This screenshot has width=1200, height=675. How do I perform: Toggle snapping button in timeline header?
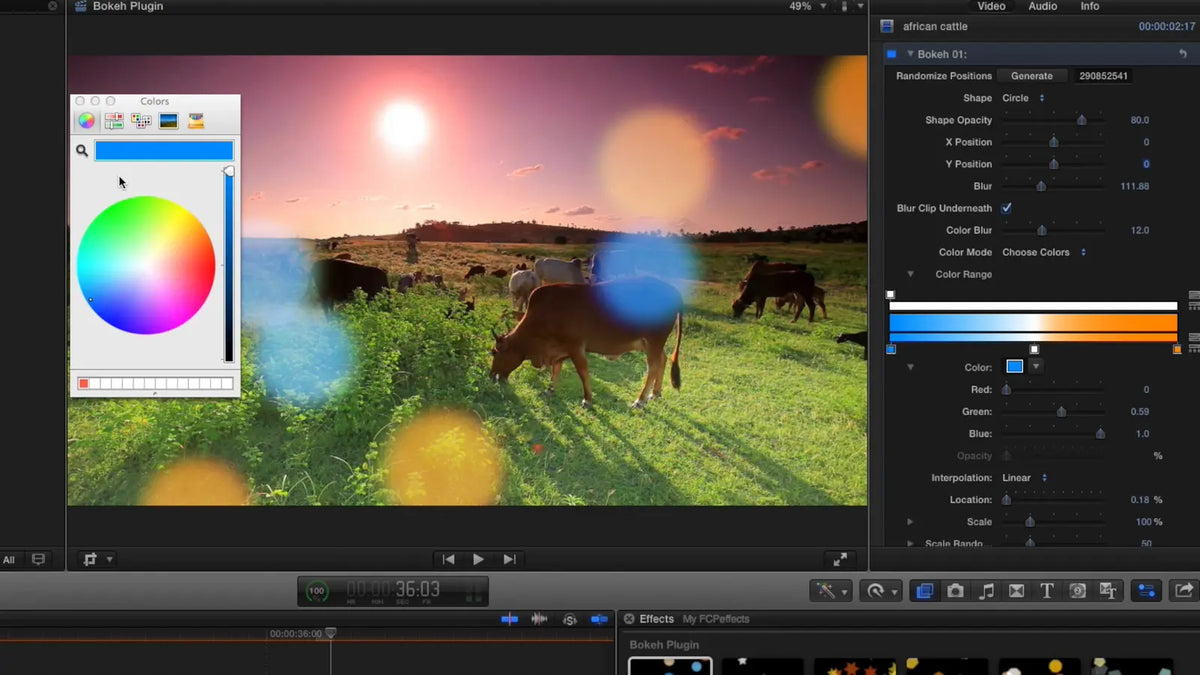[x=600, y=619]
